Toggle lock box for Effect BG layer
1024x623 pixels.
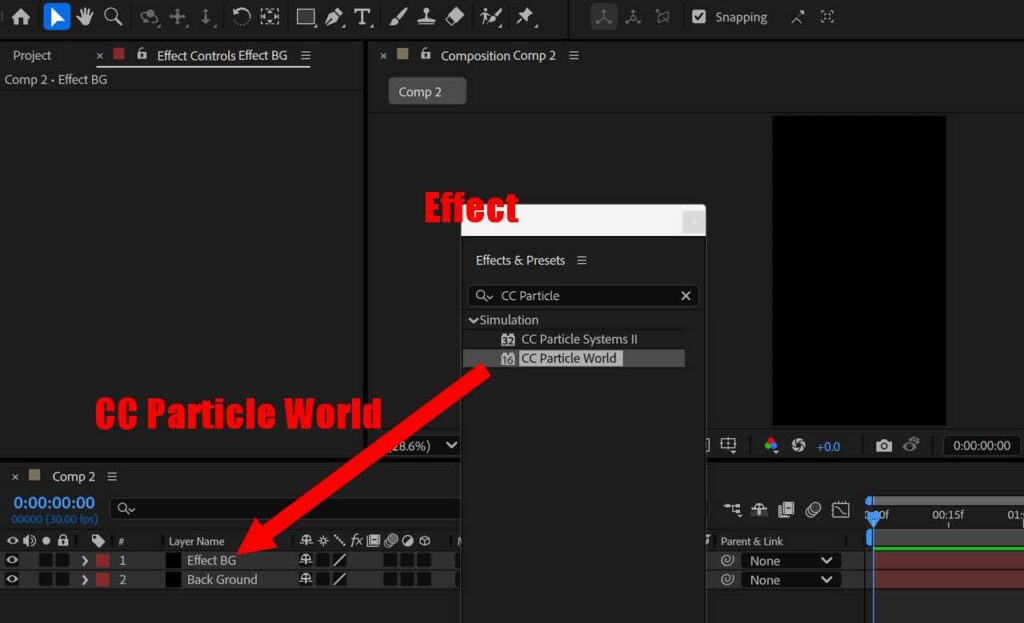62,560
